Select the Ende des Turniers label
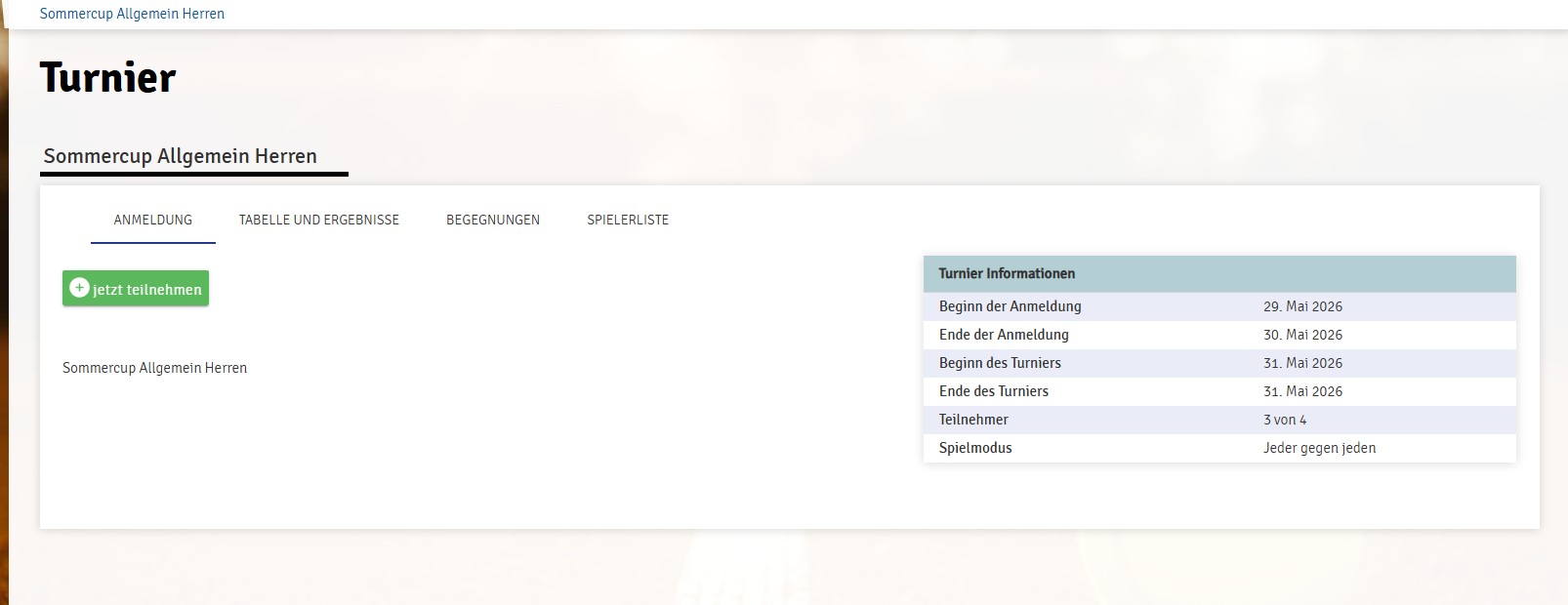1568x605 pixels. 994,391
